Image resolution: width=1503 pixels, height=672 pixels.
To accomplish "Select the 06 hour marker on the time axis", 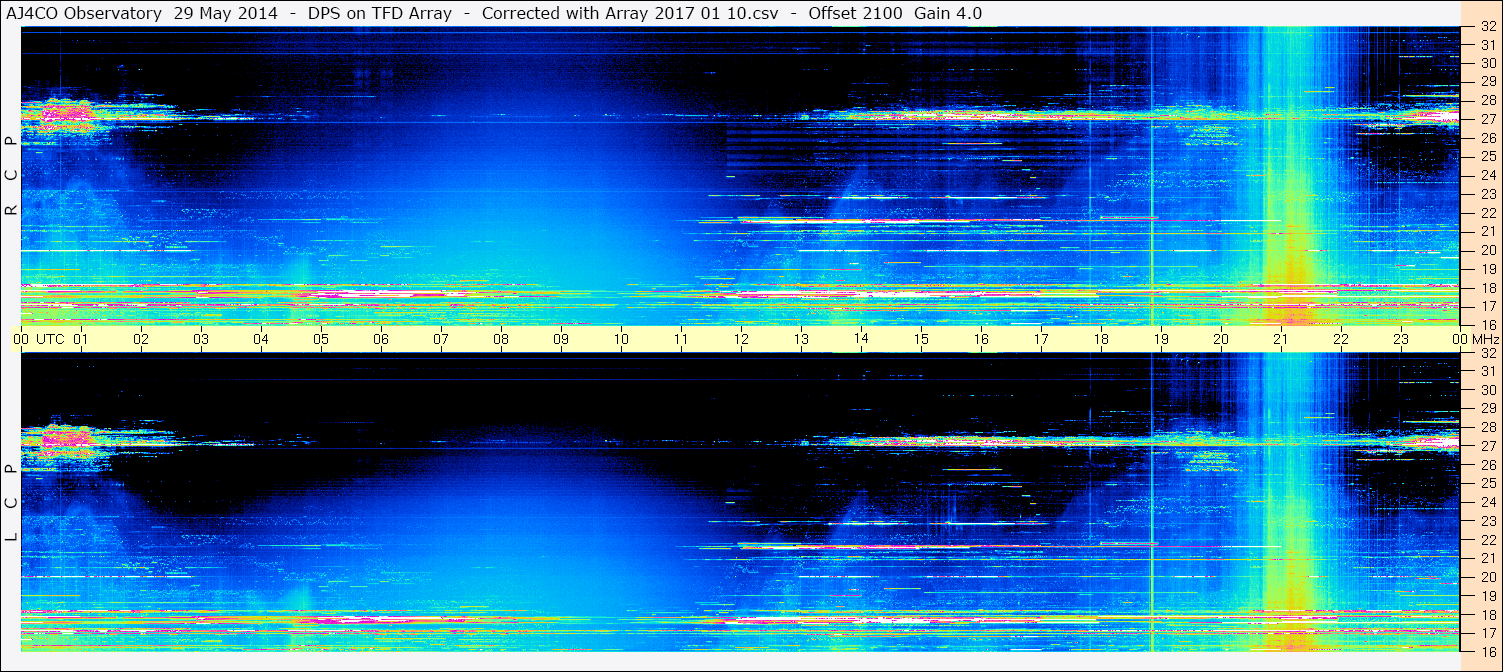I will 381,339.
